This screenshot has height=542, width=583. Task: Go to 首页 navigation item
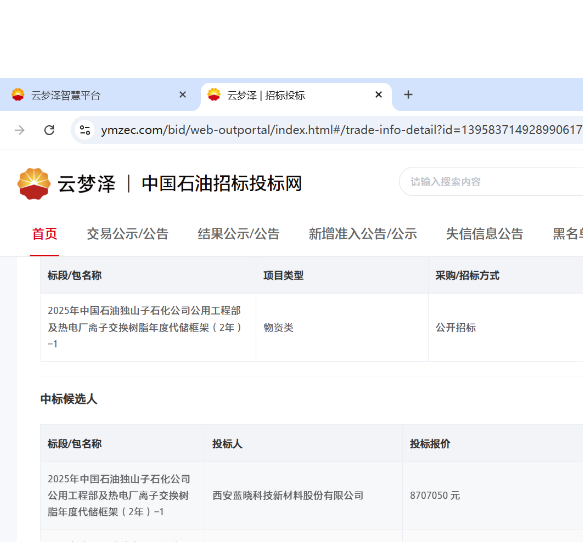point(45,234)
